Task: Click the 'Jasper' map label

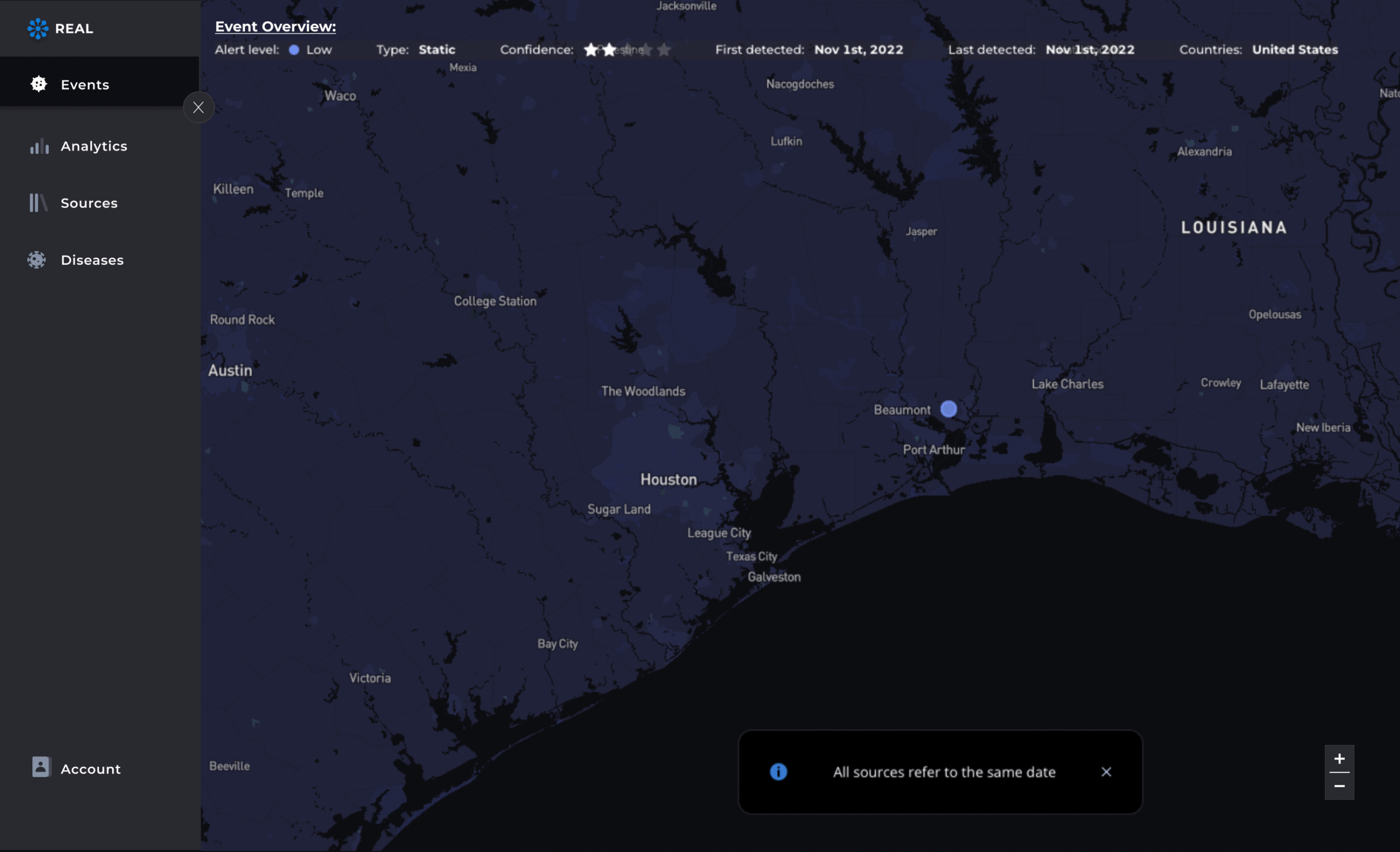Action: click(x=921, y=231)
